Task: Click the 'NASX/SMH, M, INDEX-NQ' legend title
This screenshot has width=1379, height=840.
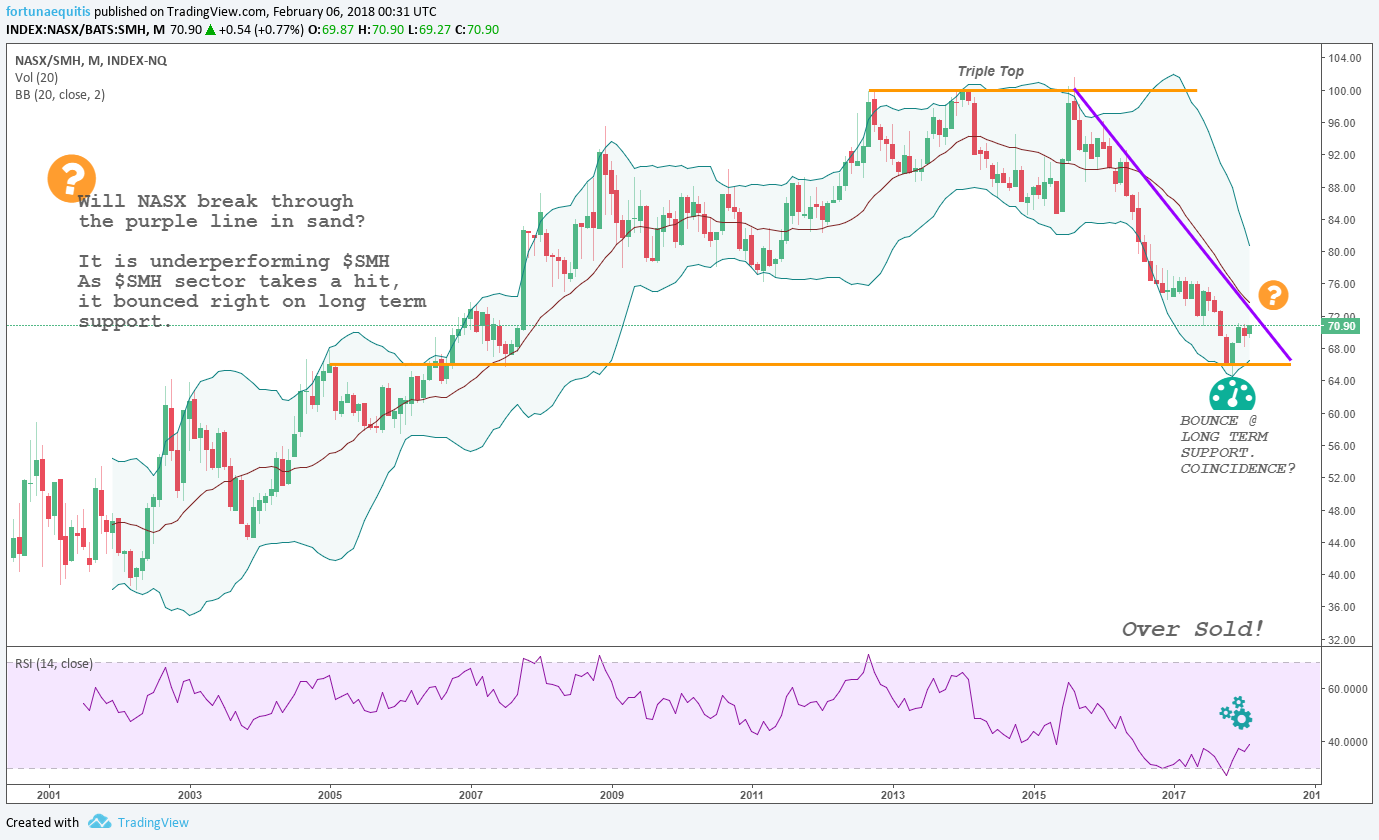Action: click(x=91, y=60)
